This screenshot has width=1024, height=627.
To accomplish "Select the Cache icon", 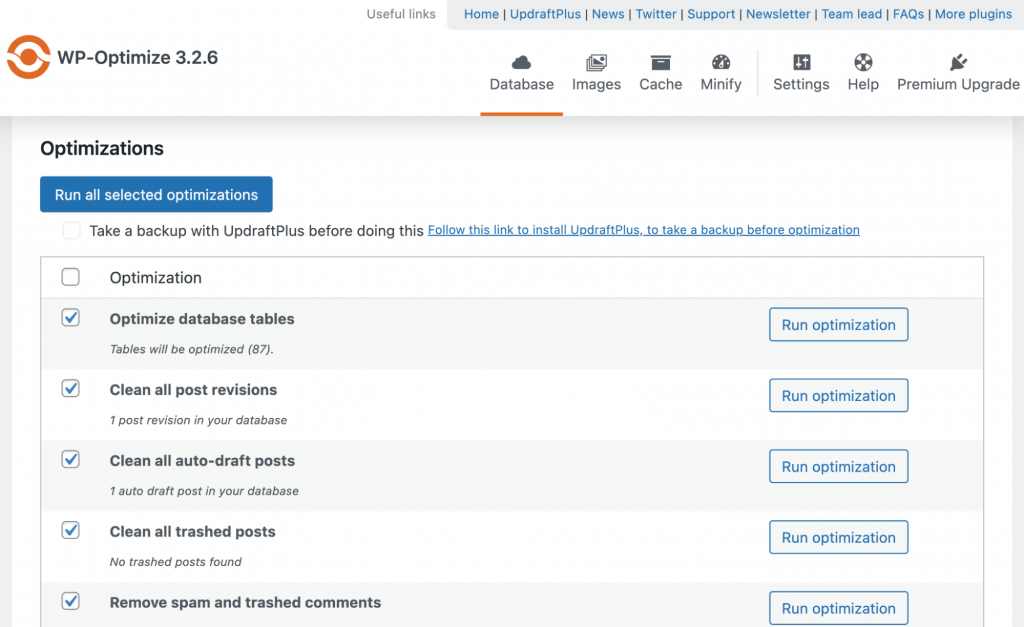I will pyautogui.click(x=660, y=63).
